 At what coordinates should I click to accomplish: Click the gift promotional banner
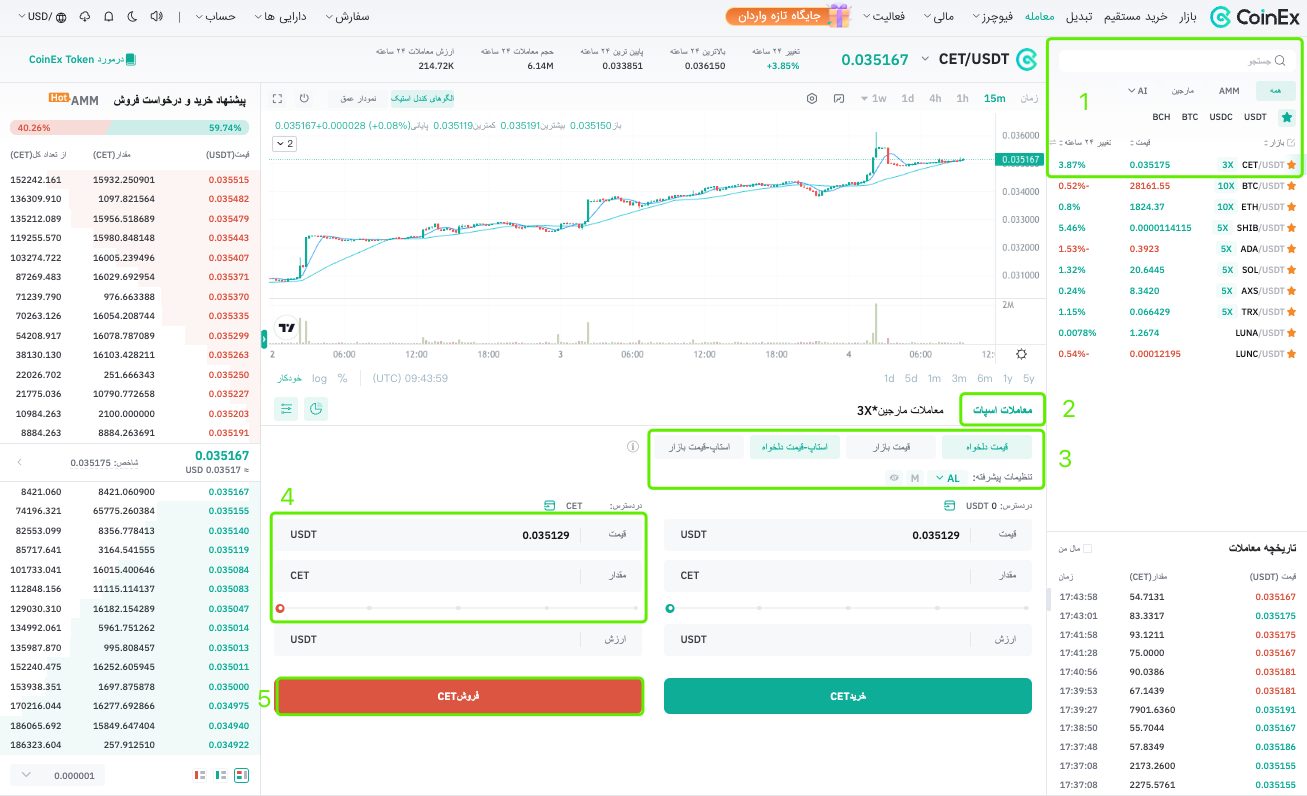[x=789, y=16]
